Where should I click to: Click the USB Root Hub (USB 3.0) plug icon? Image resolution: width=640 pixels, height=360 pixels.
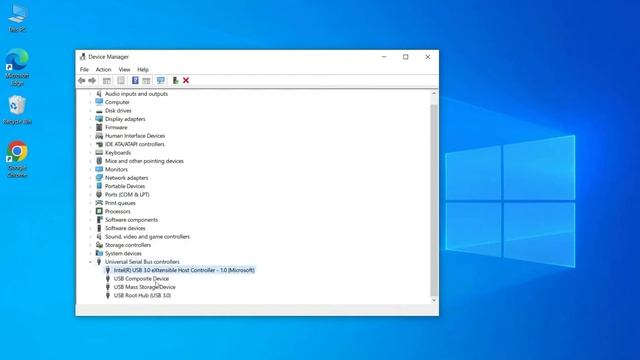click(108, 295)
